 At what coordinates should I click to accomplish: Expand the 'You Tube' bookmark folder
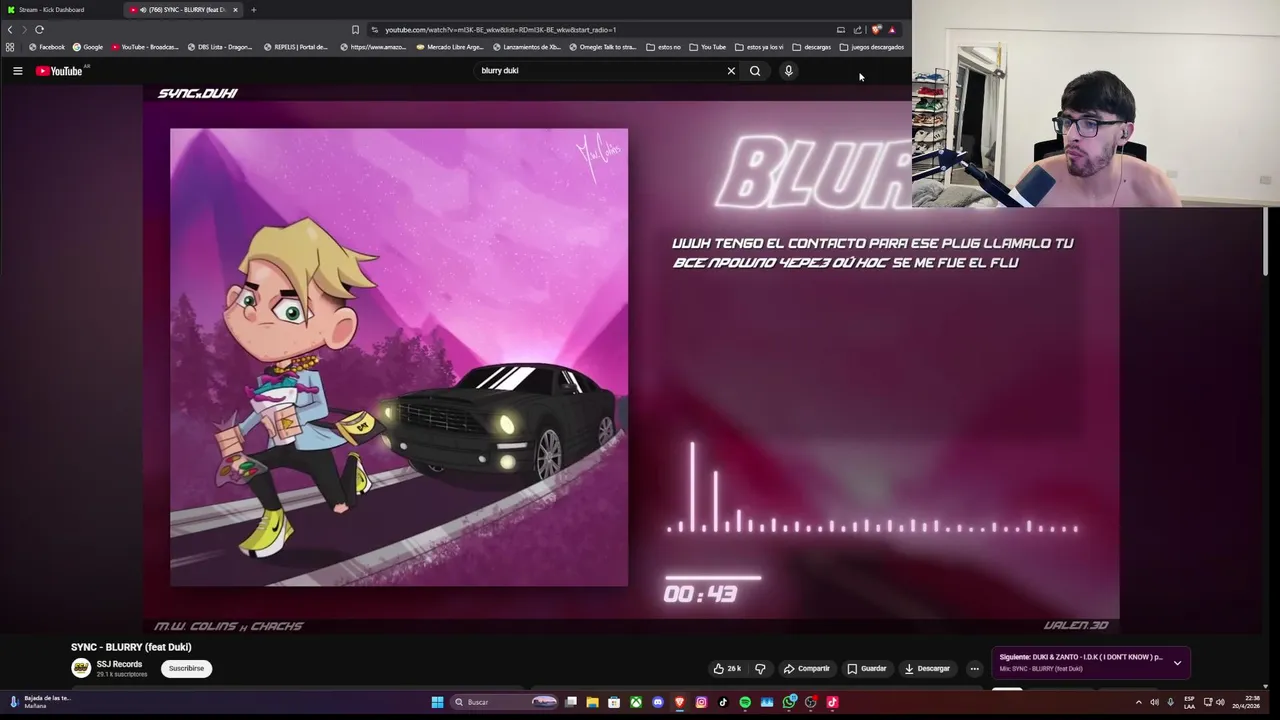pos(708,47)
